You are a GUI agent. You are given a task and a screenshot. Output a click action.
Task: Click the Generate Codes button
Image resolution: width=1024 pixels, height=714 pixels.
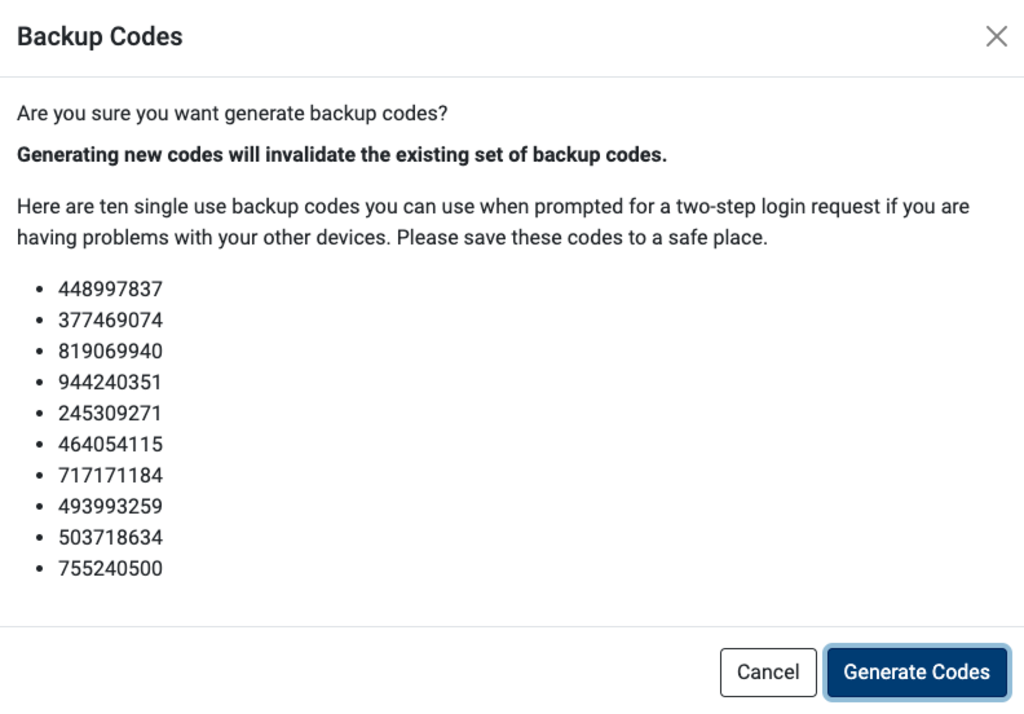[x=916, y=672]
